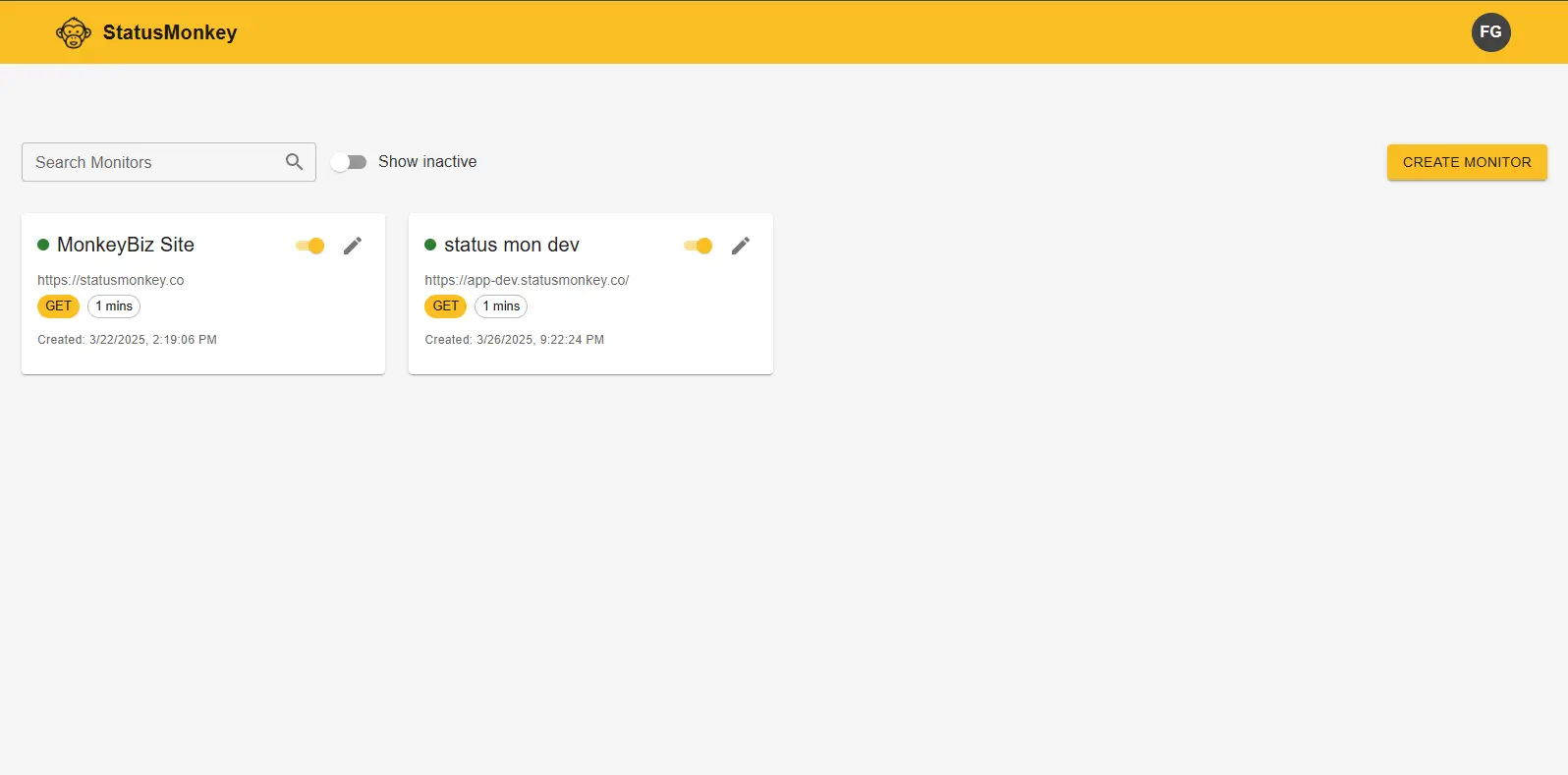Click the StatusMonkey brand title
This screenshot has height=775, width=1568.
tap(170, 32)
